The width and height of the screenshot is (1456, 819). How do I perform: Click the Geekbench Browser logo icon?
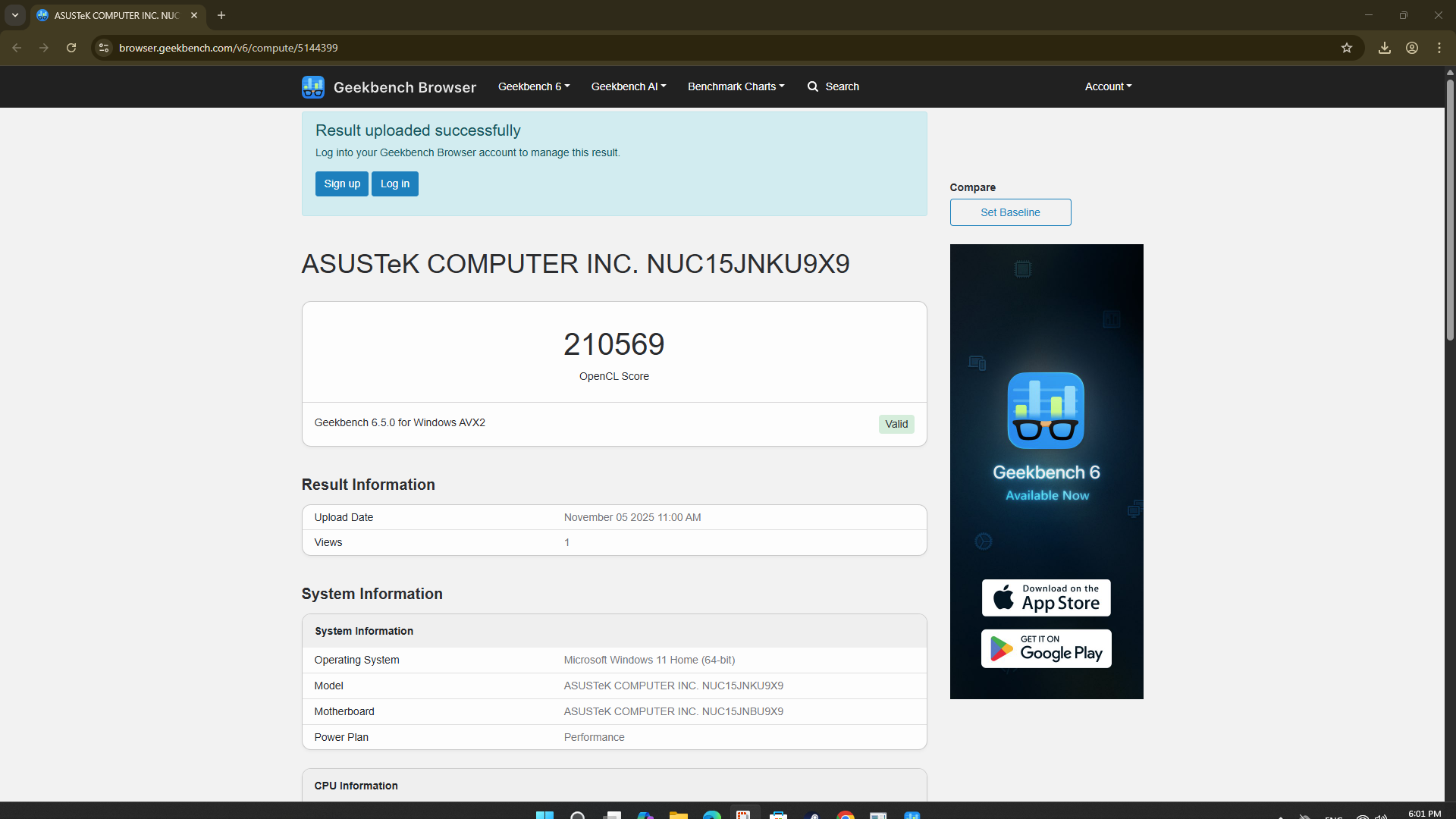tap(312, 86)
